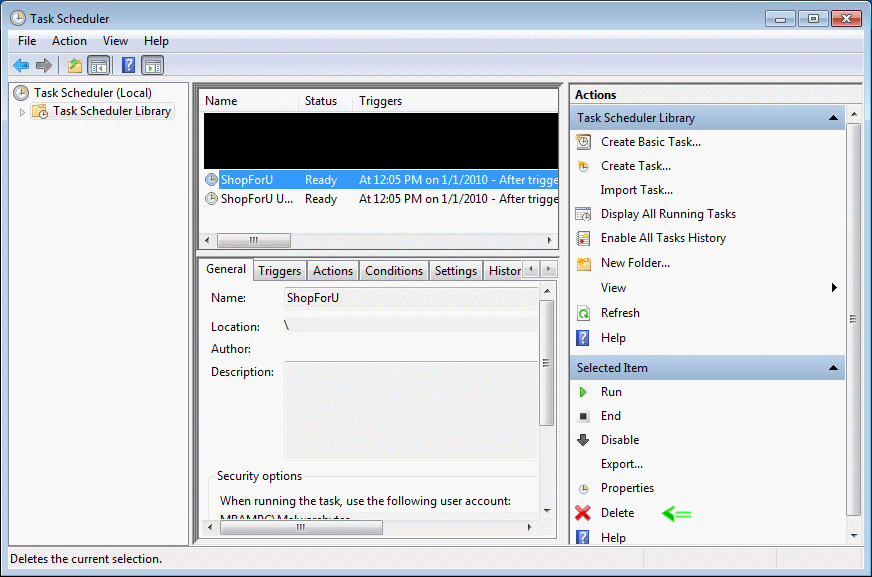This screenshot has height=577, width=872.
Task: Click Display All Running Tasks icon
Action: click(x=583, y=214)
